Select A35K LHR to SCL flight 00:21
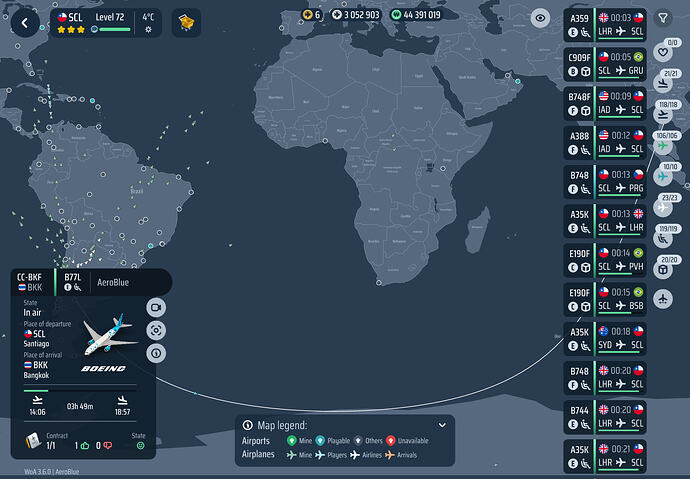 pyautogui.click(x=605, y=456)
